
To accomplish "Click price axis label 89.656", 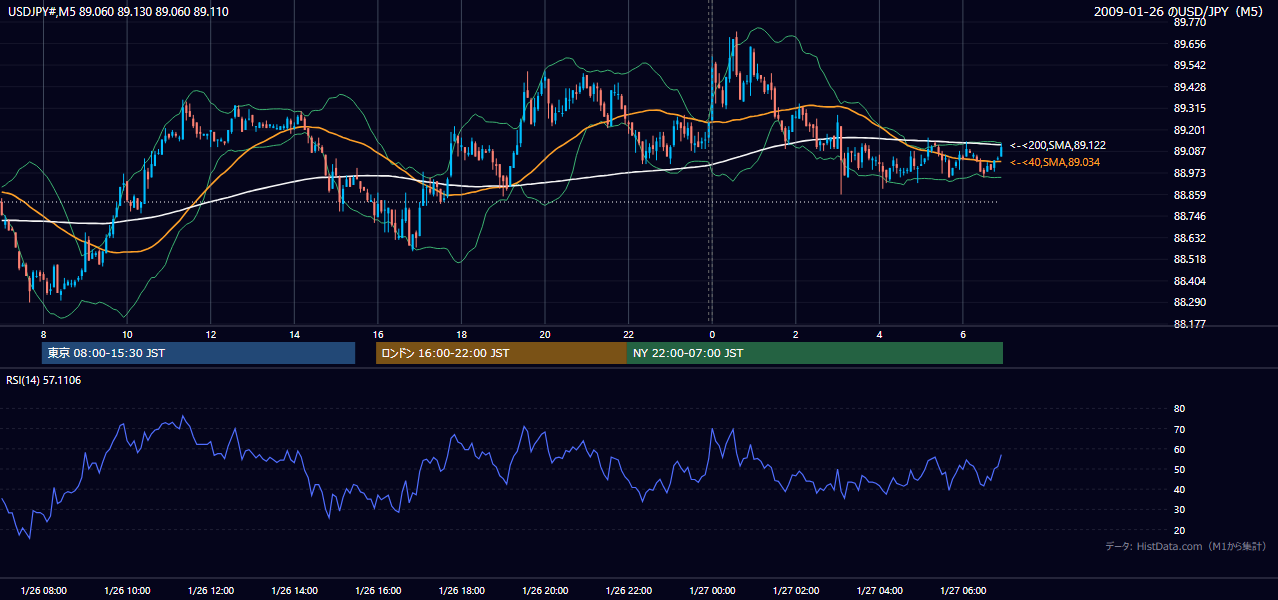I will [x=1189, y=44].
